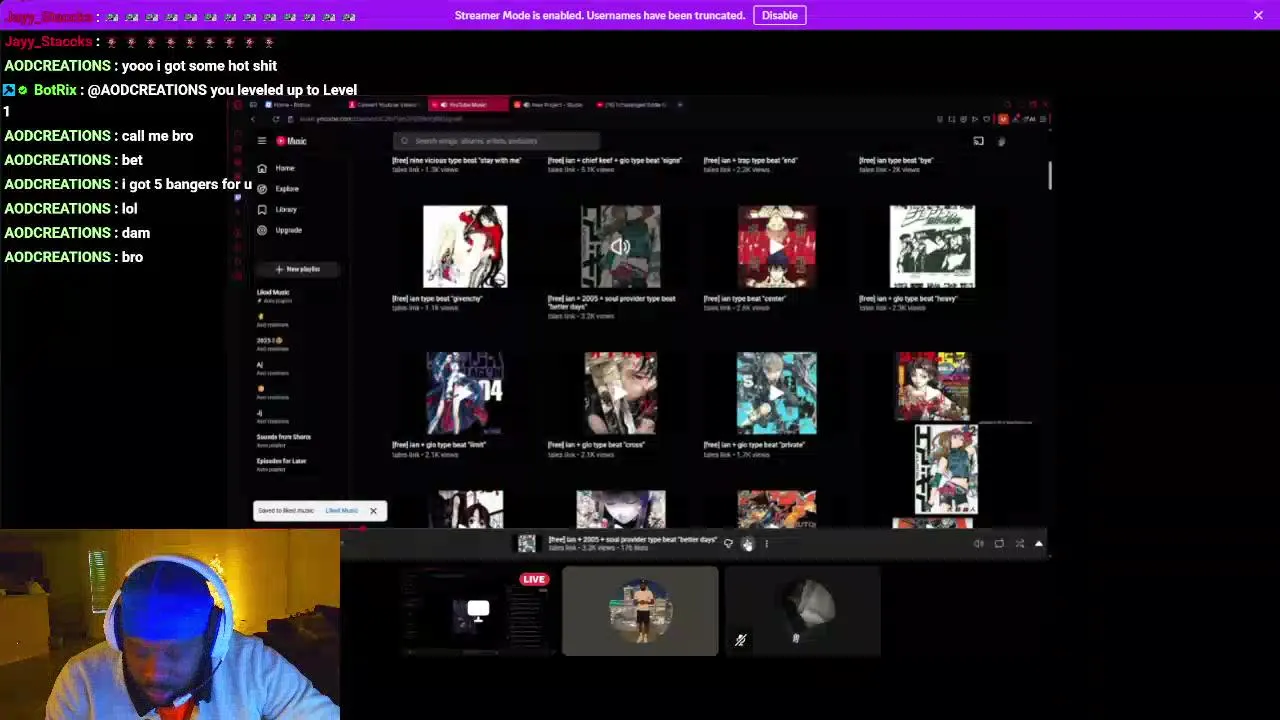
Task: Go to Home in sidebar
Action: click(x=277, y=168)
